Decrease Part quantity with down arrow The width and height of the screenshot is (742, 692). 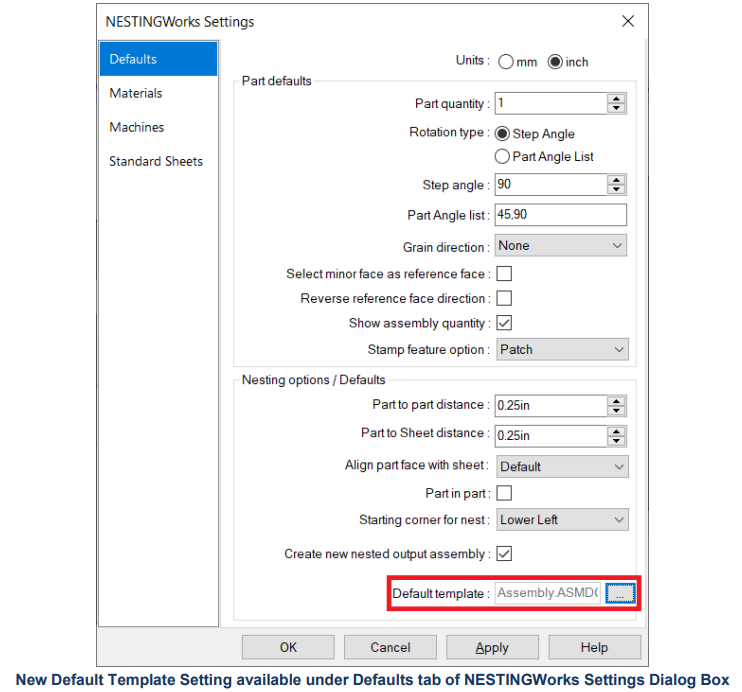[x=616, y=108]
